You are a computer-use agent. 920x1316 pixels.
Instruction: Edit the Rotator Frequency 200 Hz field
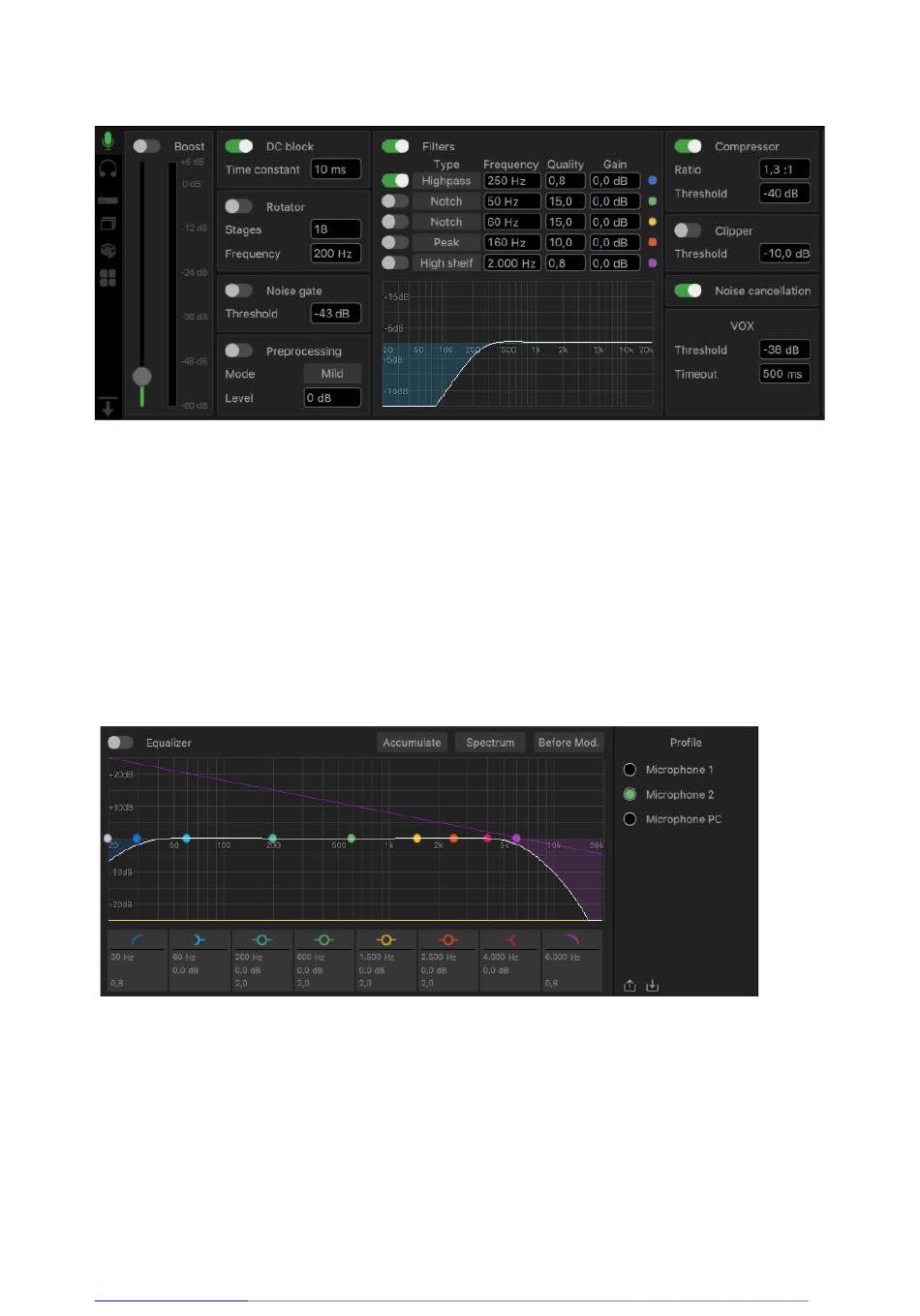[336, 254]
